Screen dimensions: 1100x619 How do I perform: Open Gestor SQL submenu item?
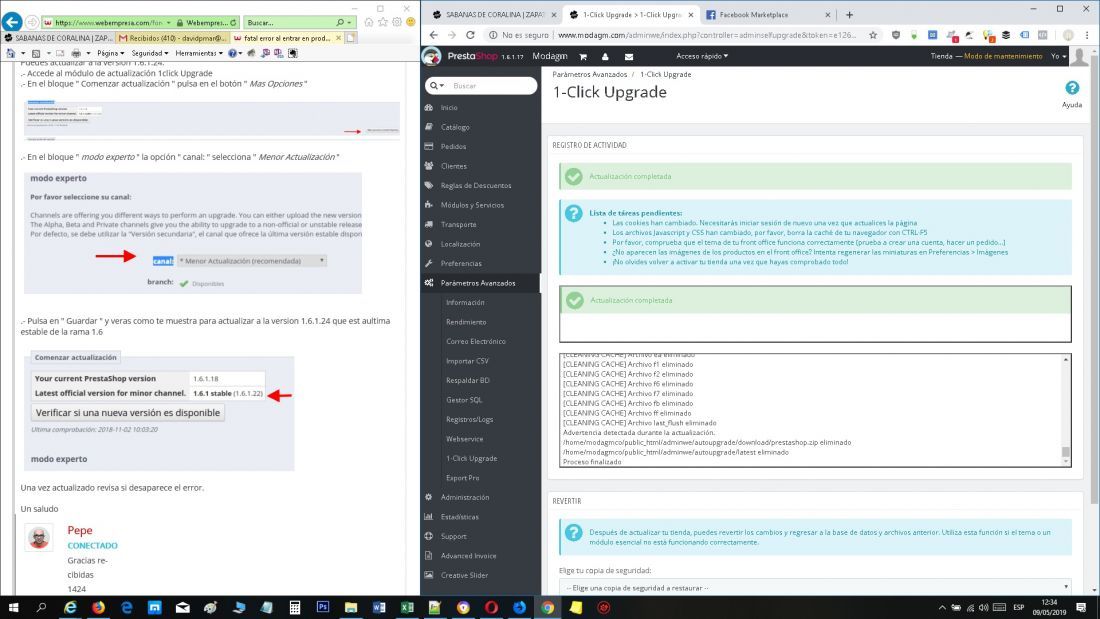(x=464, y=400)
